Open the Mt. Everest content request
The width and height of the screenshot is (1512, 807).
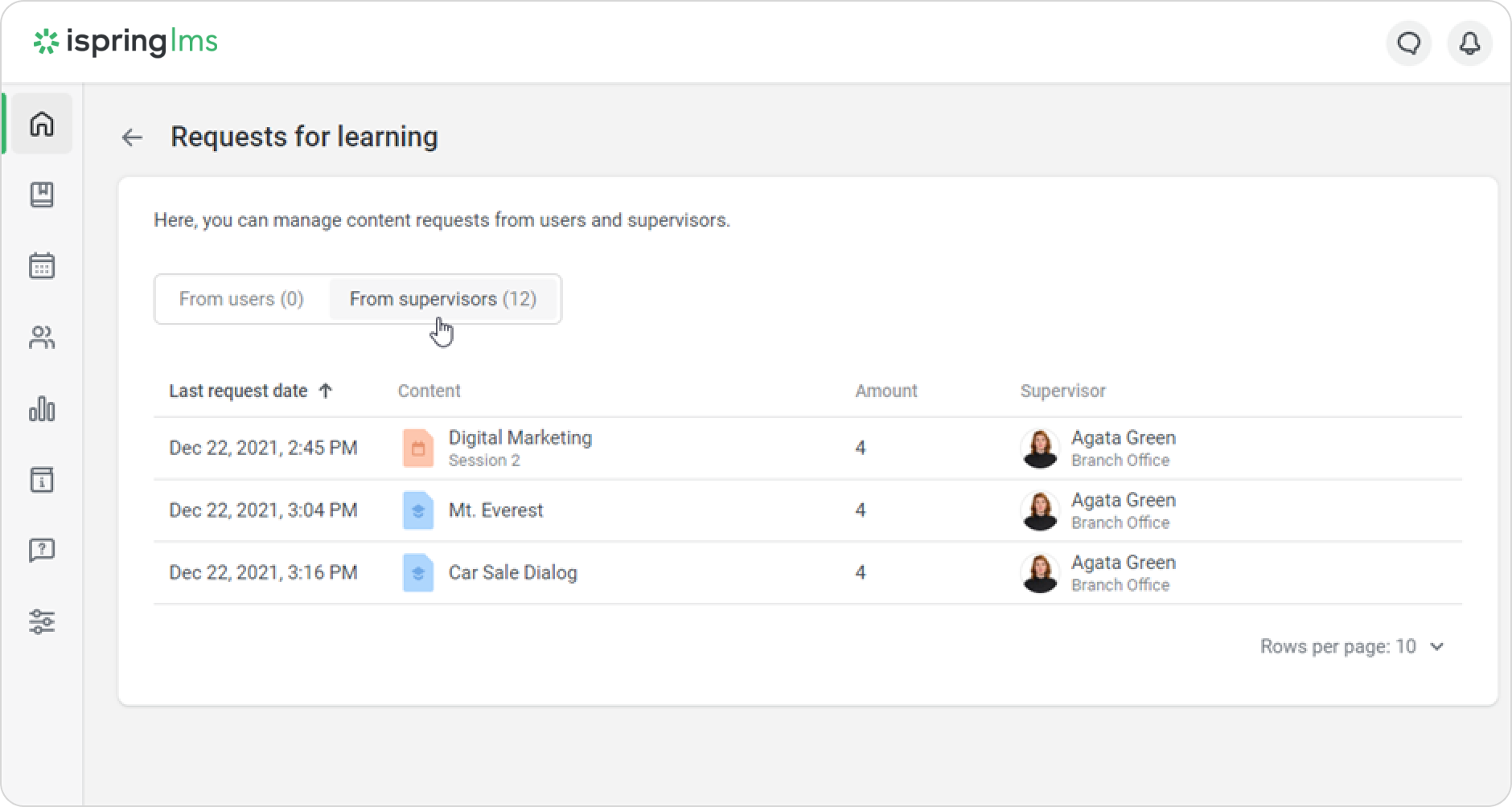click(495, 510)
